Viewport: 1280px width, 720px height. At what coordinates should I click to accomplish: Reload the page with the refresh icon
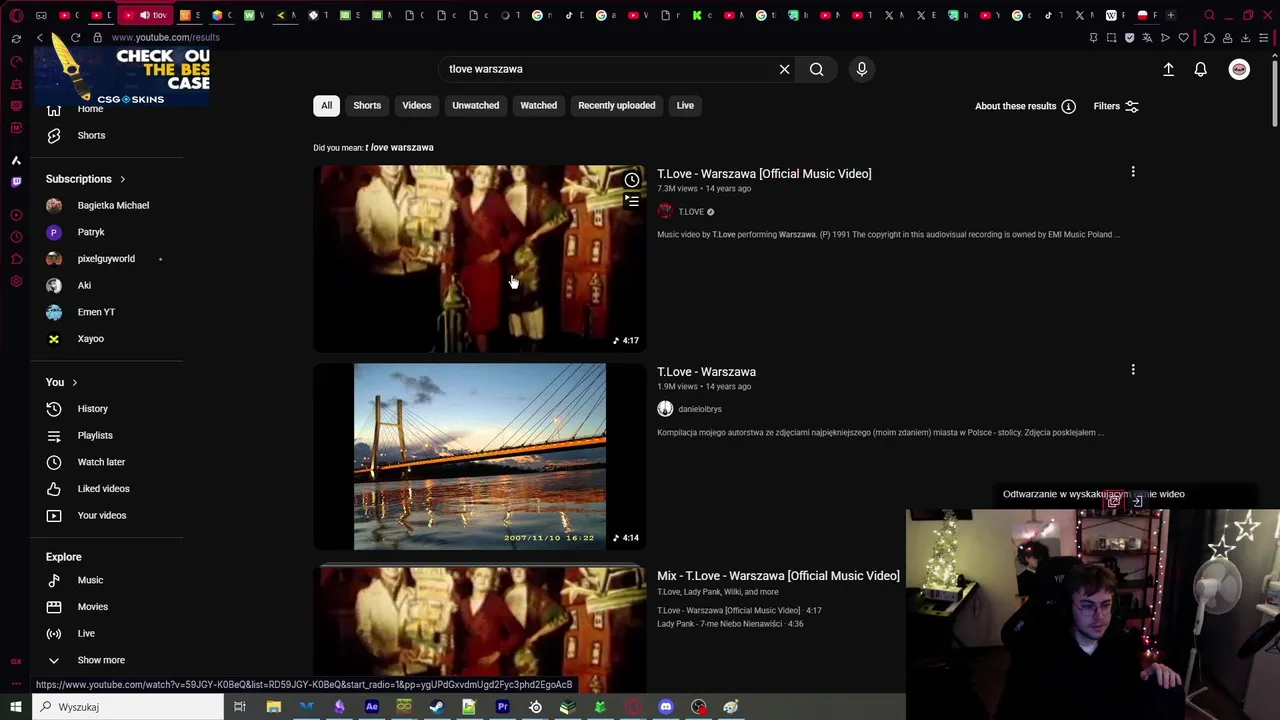coord(75,37)
